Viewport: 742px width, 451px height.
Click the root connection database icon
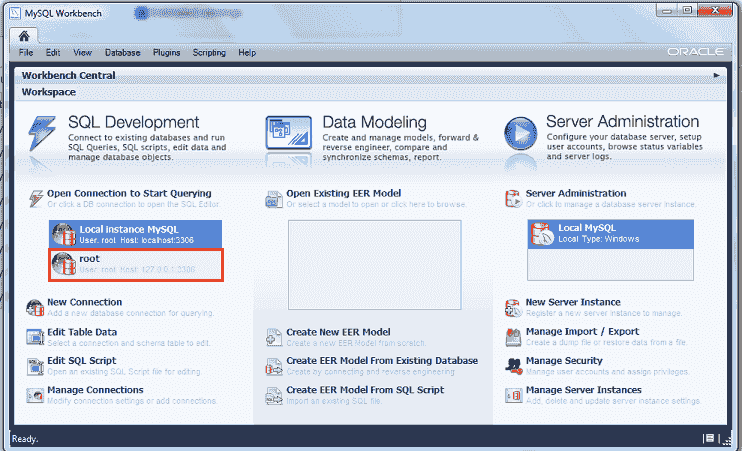pyautogui.click(x=64, y=264)
